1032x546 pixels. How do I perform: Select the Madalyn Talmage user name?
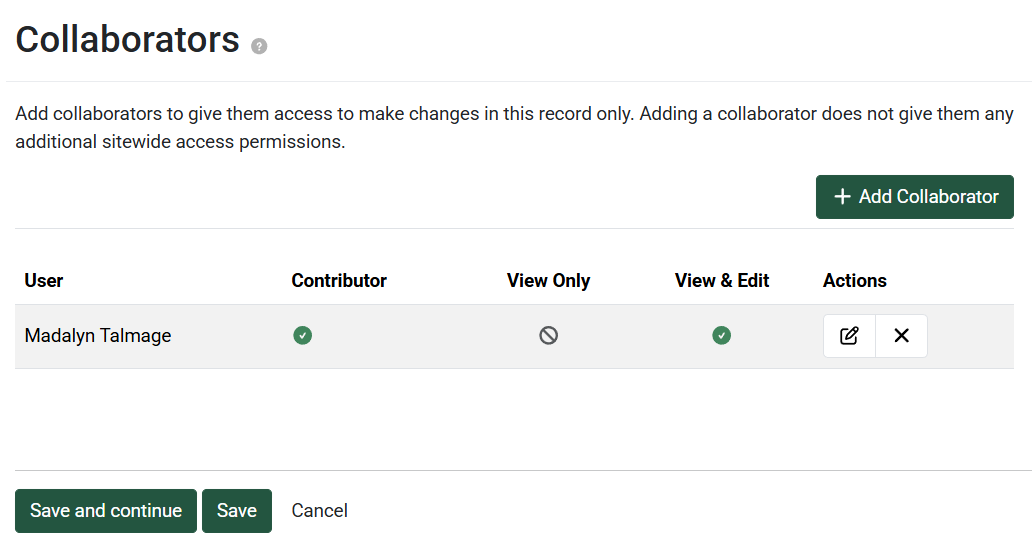pos(98,336)
